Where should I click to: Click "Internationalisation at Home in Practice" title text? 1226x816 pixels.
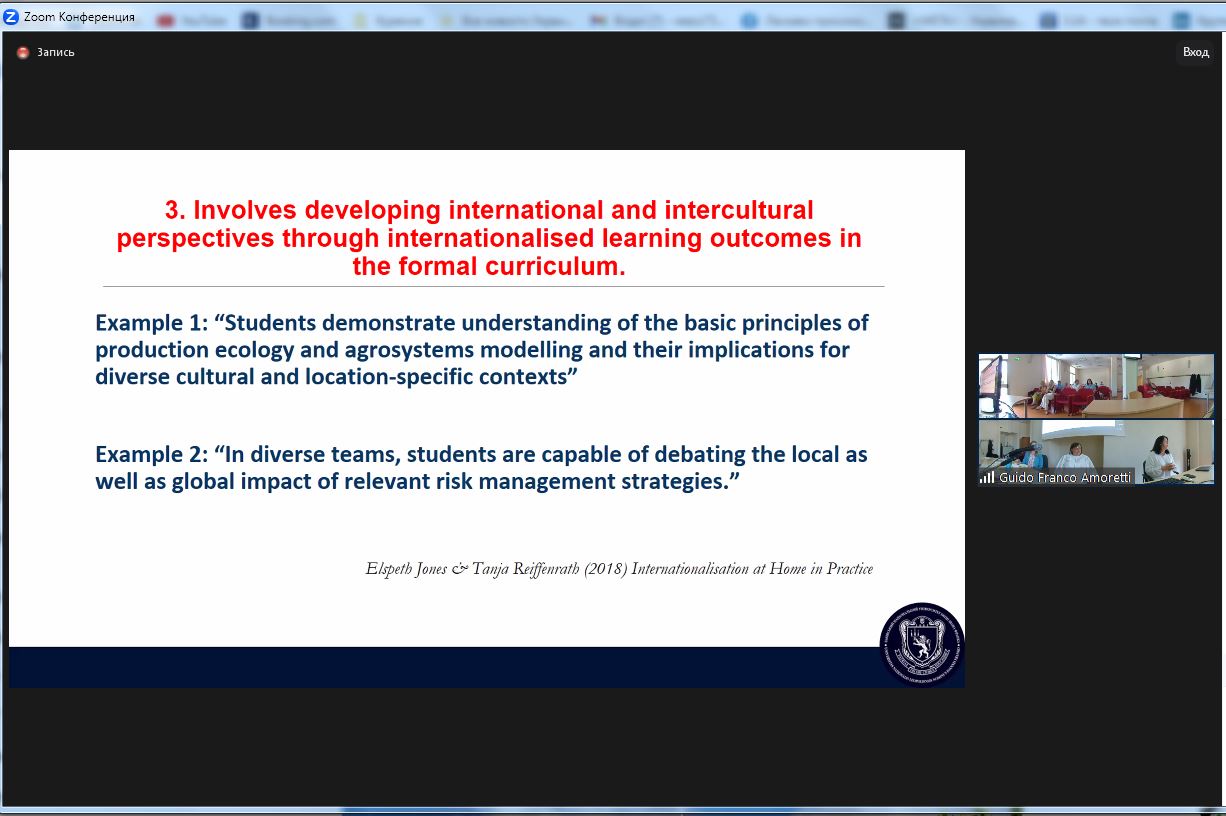[x=745, y=569]
